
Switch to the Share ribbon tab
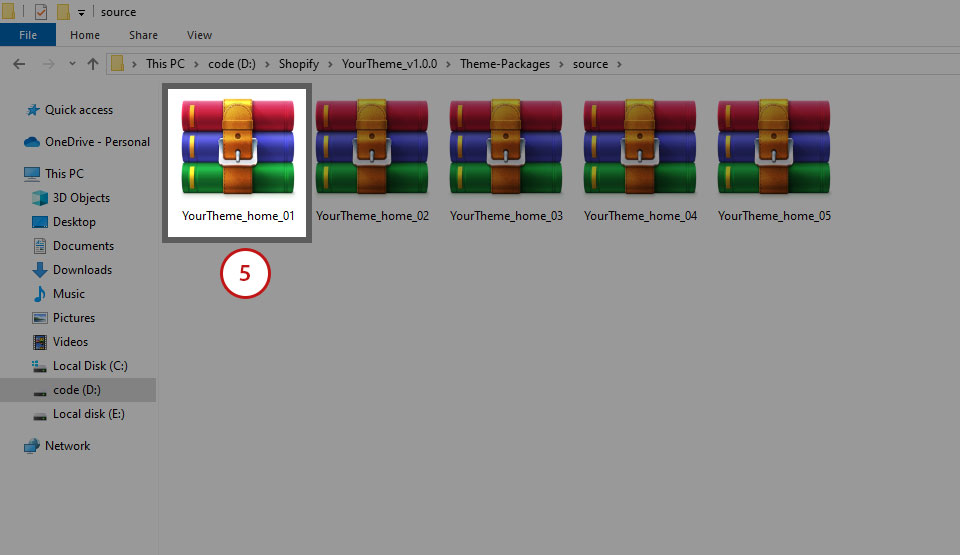click(x=143, y=35)
